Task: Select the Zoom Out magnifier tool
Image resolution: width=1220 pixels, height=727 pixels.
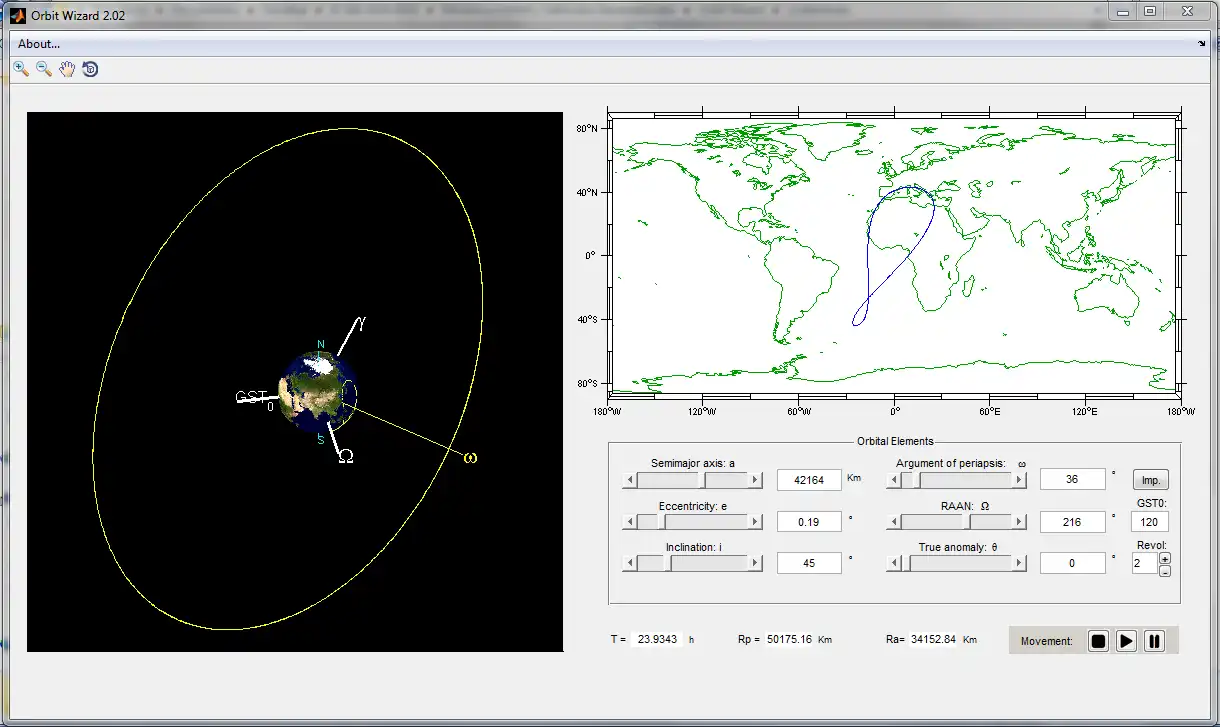Action: coord(44,69)
